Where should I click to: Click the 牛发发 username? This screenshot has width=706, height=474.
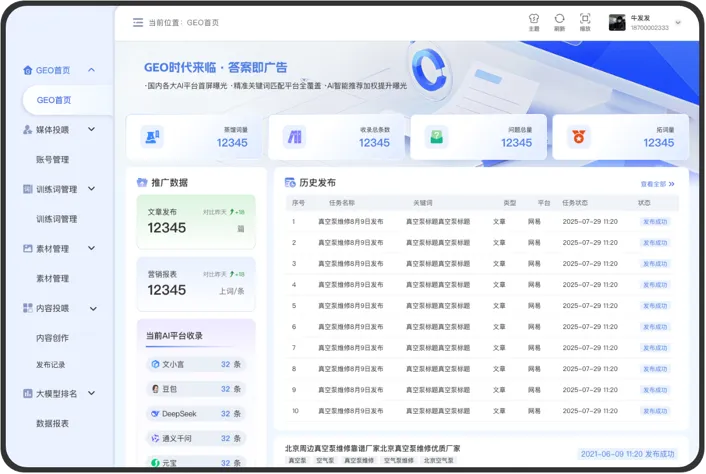pyautogui.click(x=640, y=18)
